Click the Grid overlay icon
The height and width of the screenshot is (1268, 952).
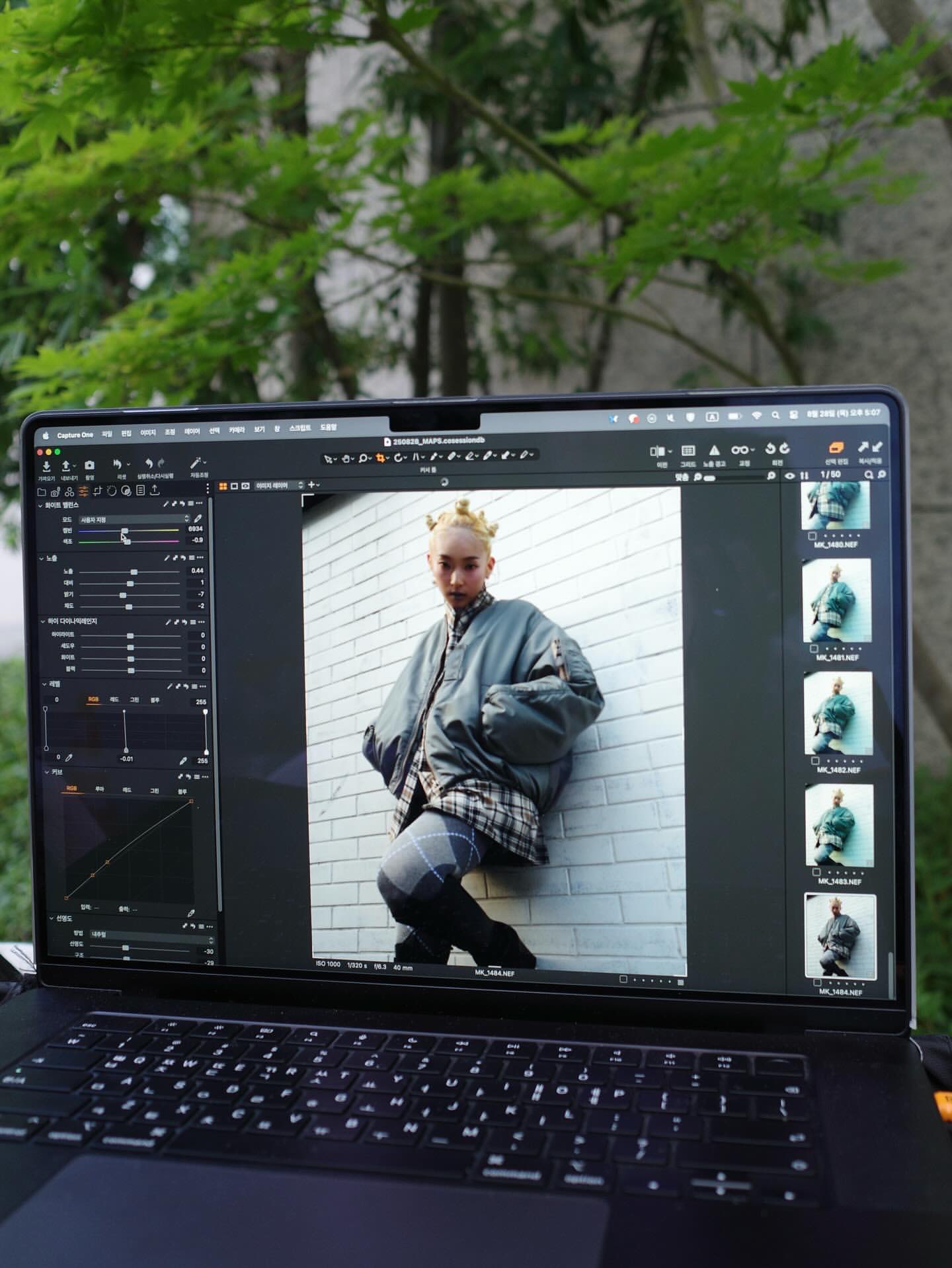(688, 451)
